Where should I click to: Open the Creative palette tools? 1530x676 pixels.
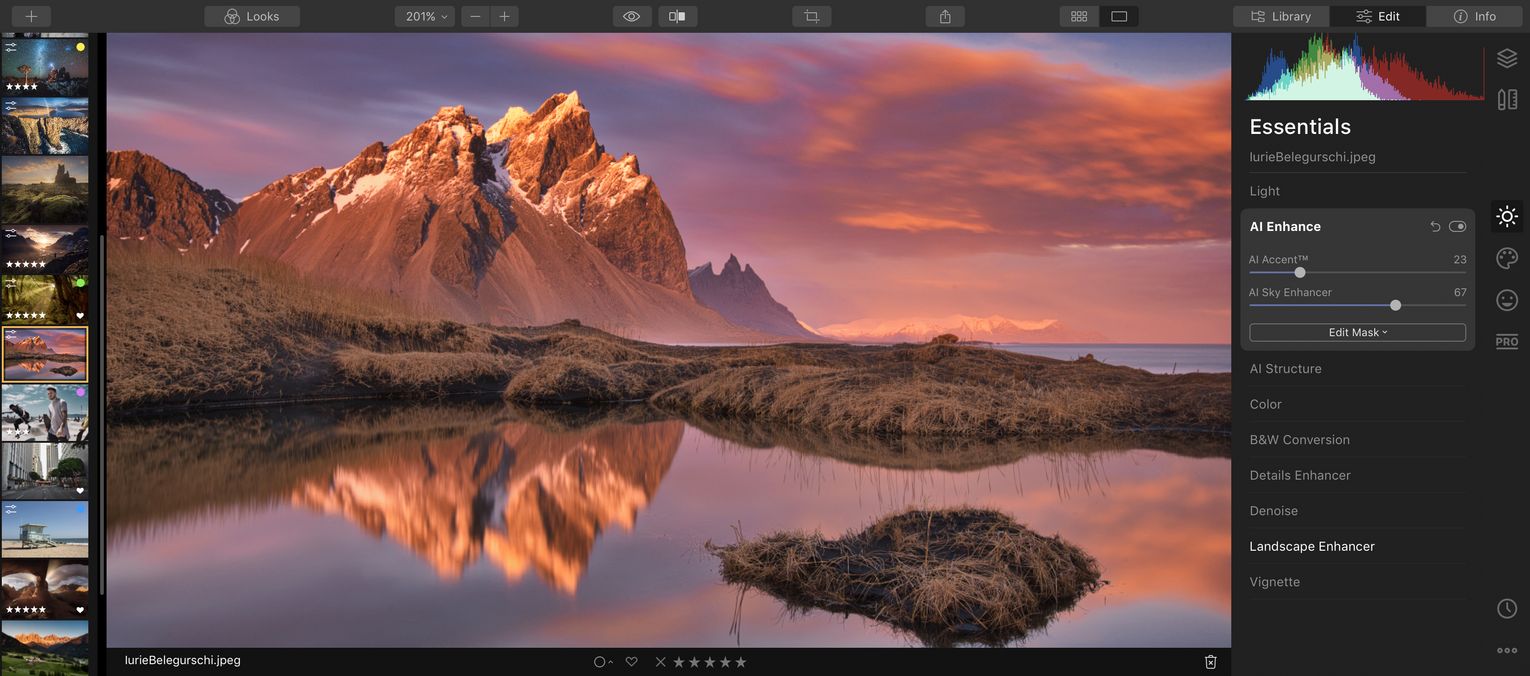(1507, 258)
